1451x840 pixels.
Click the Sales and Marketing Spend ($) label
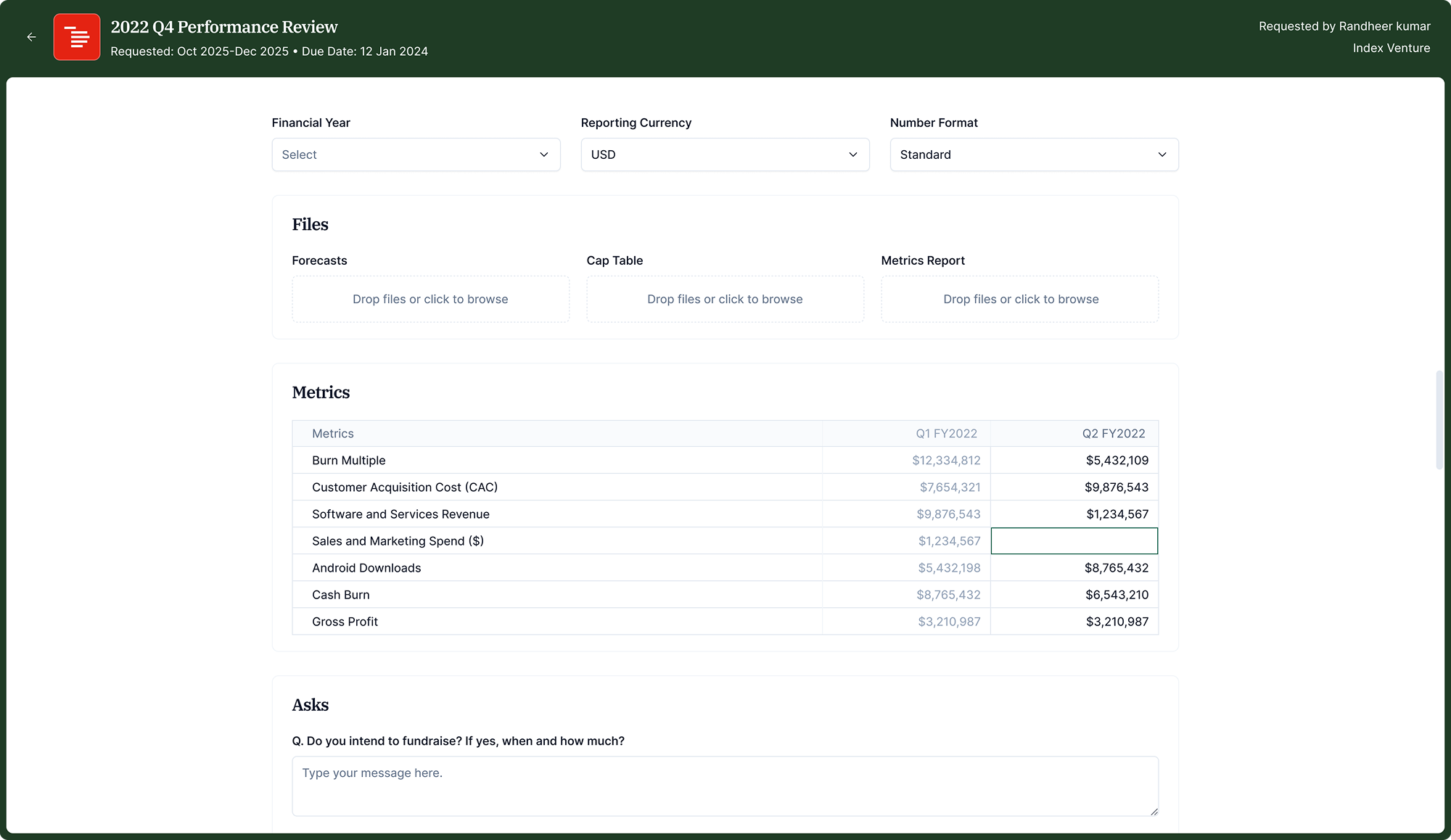[x=398, y=541]
